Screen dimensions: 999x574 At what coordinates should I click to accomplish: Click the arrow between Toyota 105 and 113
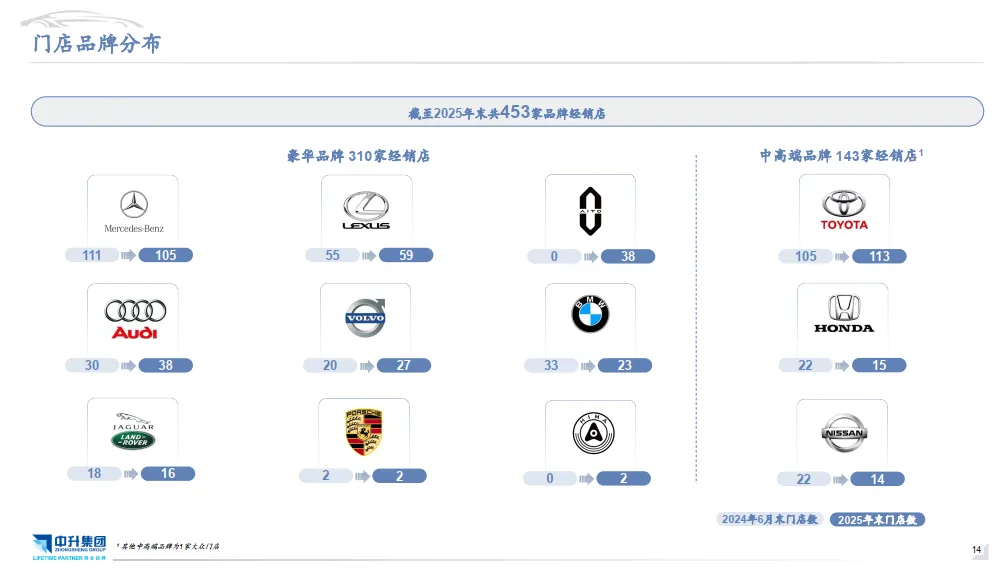point(842,257)
